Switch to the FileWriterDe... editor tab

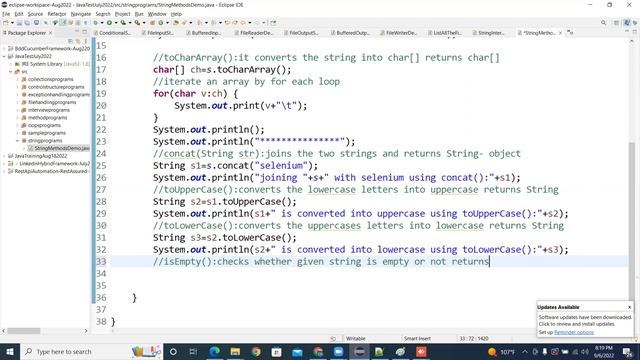point(399,33)
